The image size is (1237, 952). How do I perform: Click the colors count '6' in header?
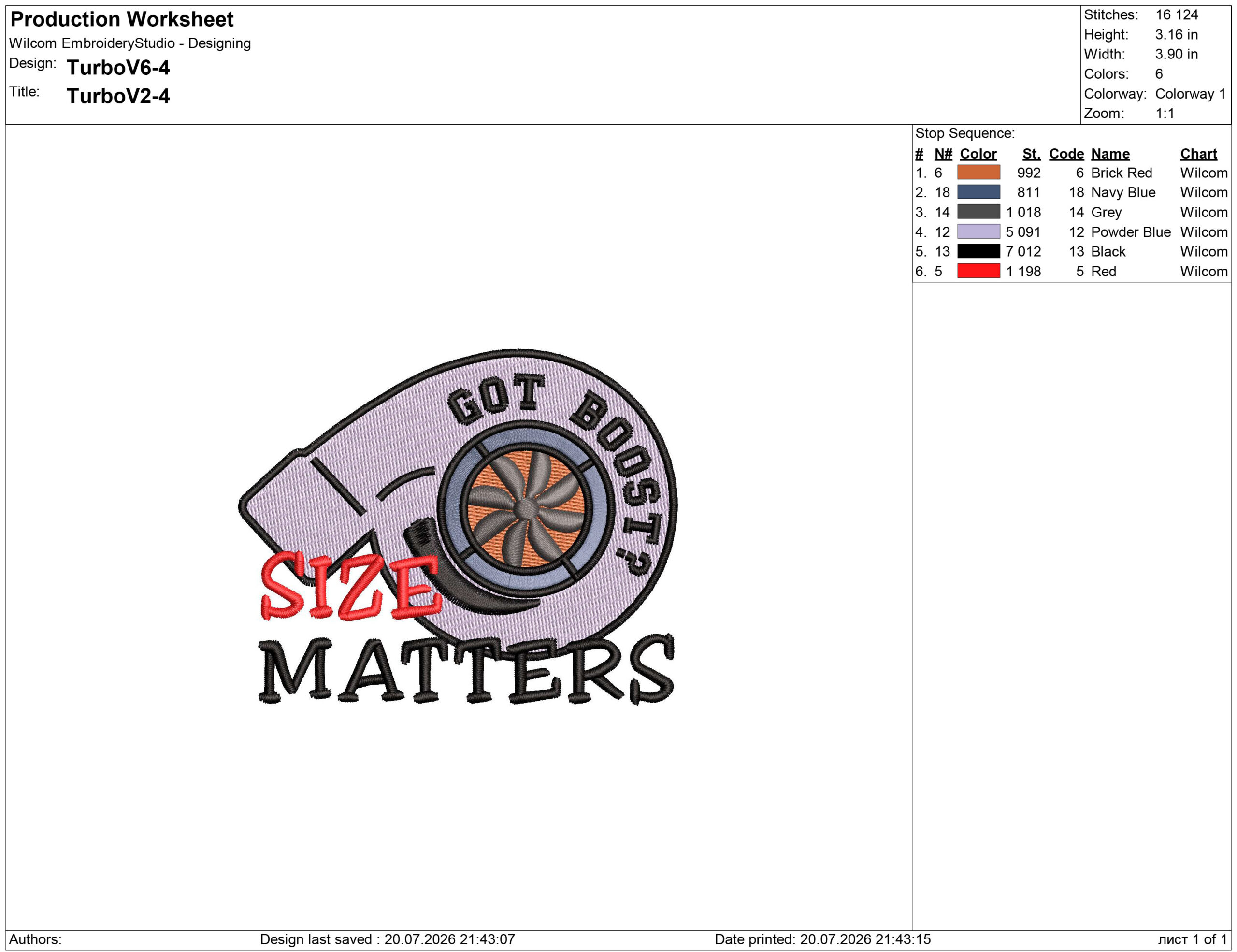click(x=1159, y=74)
